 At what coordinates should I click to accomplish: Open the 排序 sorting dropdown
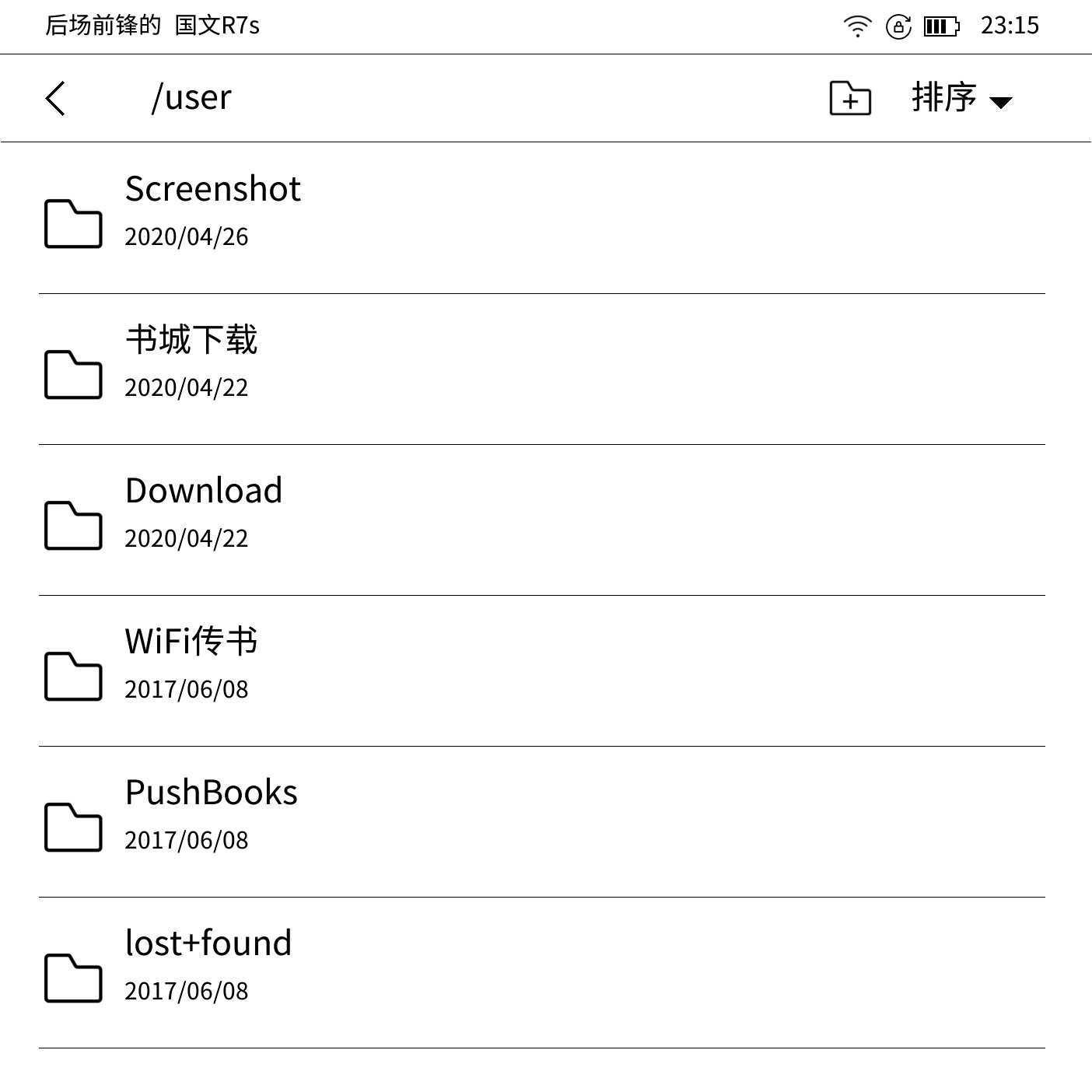click(943, 100)
